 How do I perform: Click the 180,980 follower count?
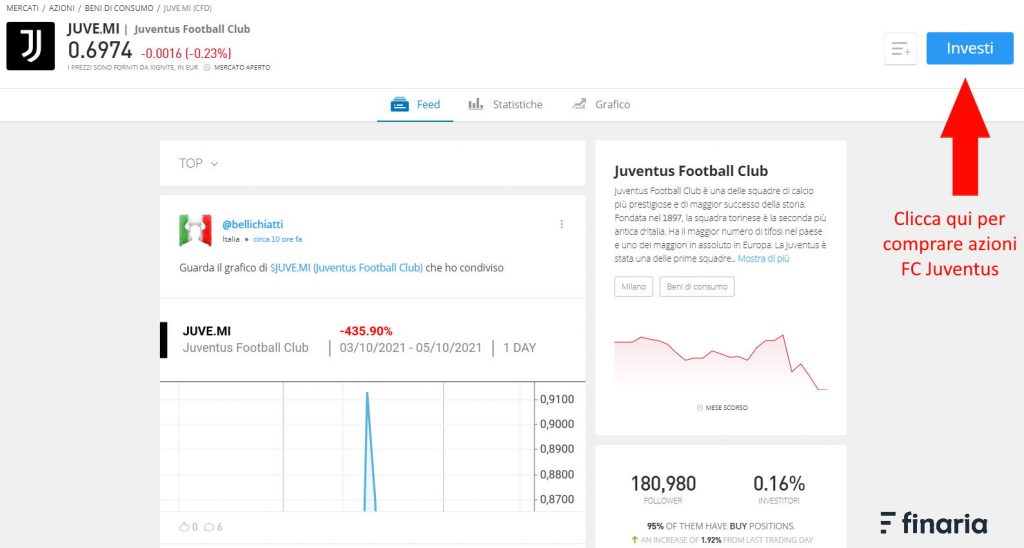coord(663,484)
